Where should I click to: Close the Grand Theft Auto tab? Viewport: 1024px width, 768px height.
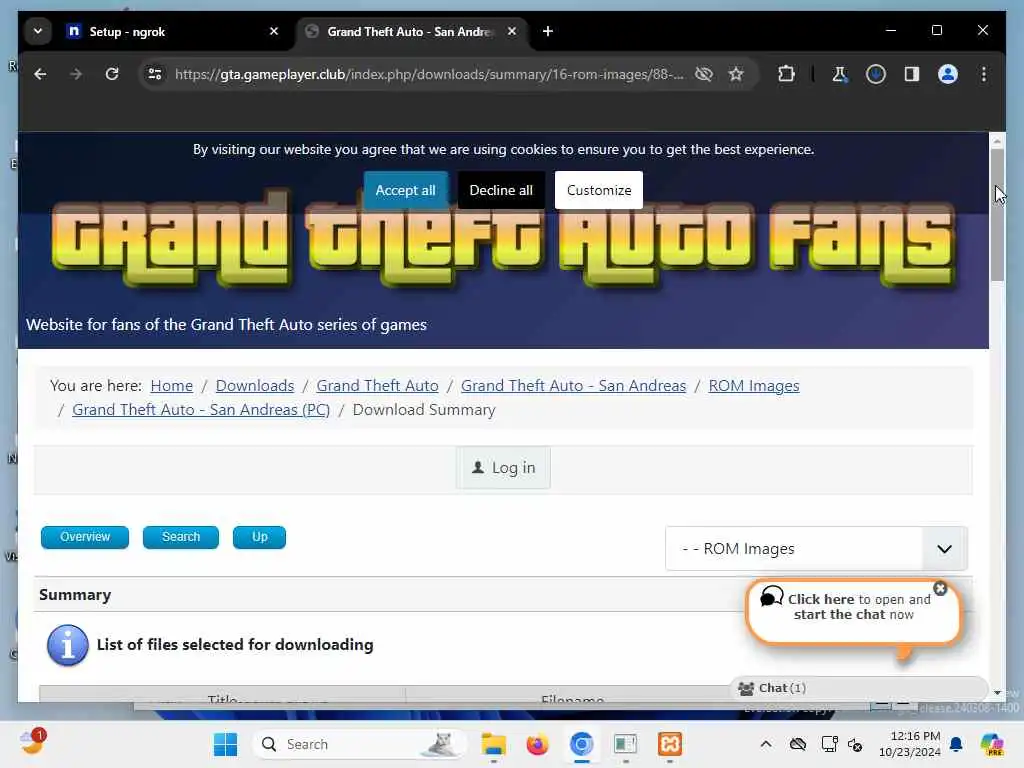click(x=512, y=31)
